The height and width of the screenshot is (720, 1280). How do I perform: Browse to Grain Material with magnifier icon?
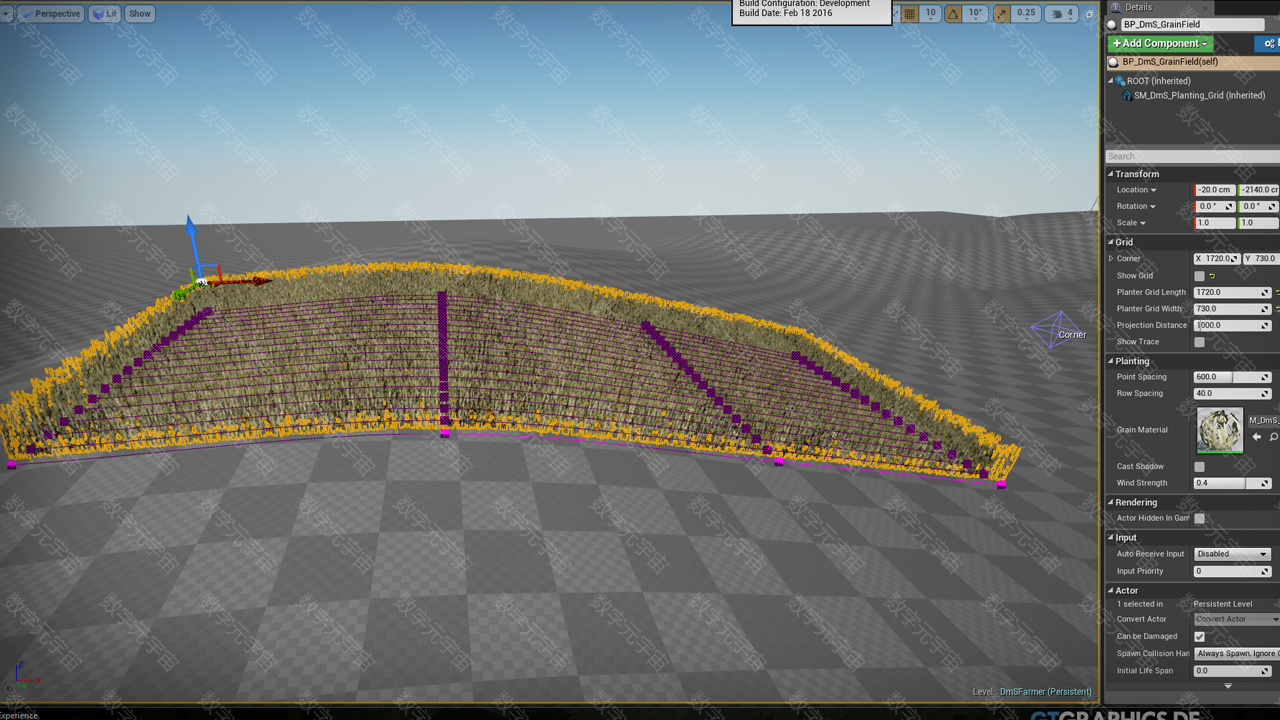click(1273, 437)
